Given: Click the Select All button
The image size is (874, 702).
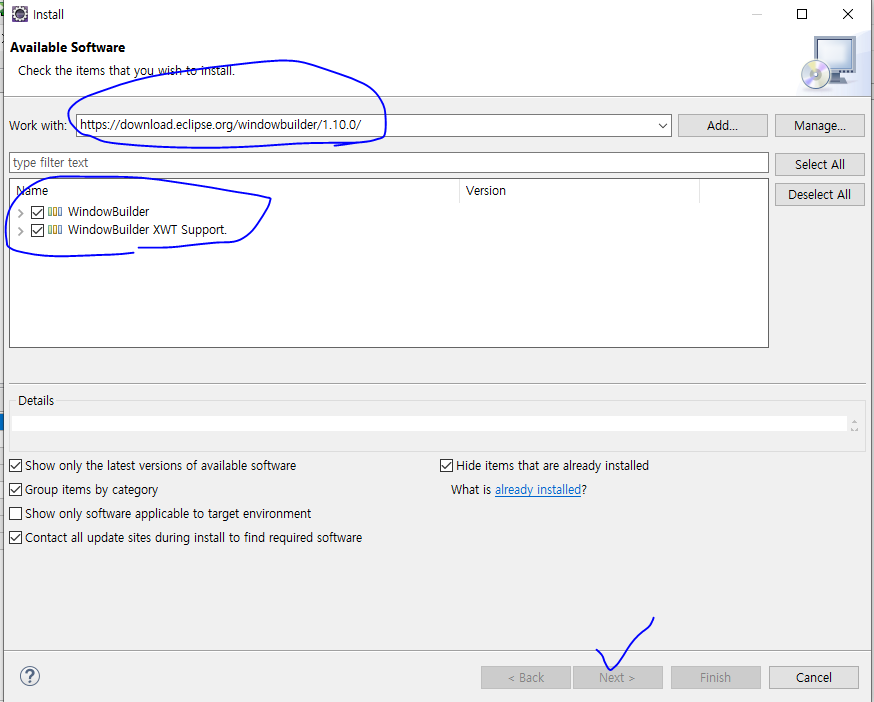Looking at the screenshot, I should pyautogui.click(x=819, y=164).
